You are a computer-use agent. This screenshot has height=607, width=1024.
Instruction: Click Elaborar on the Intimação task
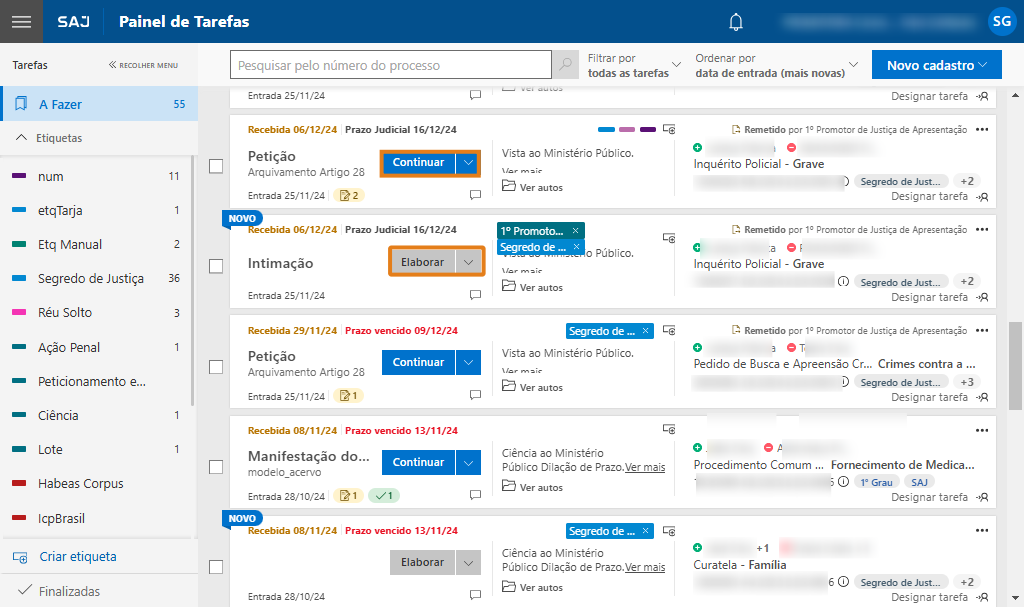pos(422,262)
